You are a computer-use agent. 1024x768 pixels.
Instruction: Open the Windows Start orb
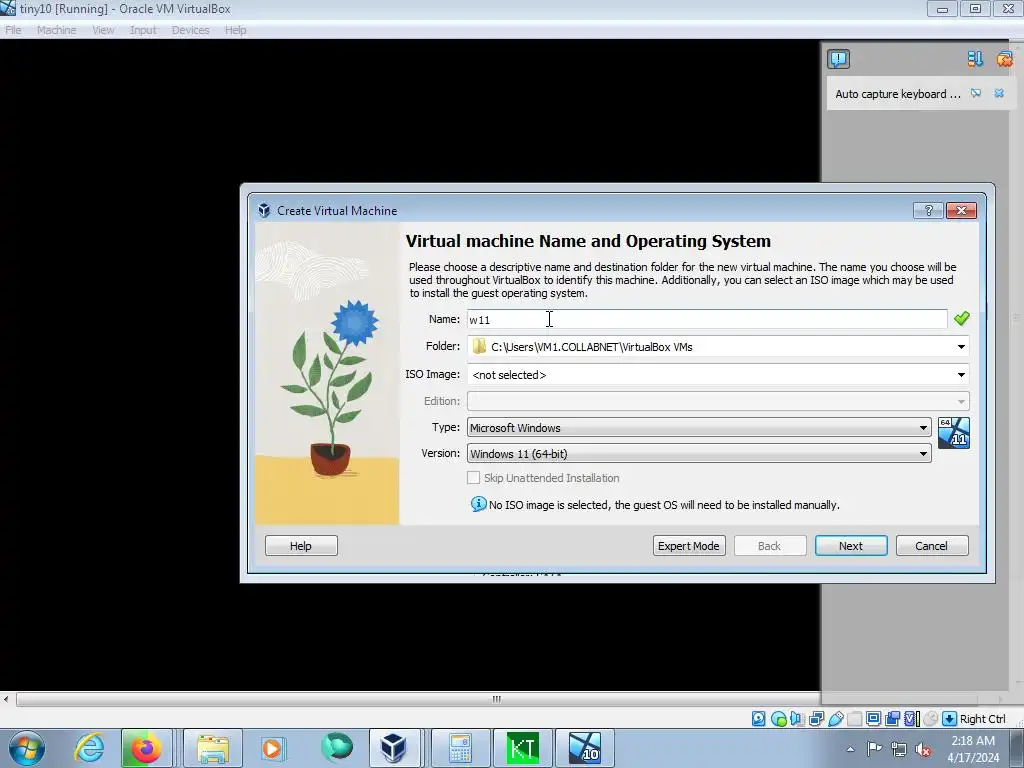(26, 748)
